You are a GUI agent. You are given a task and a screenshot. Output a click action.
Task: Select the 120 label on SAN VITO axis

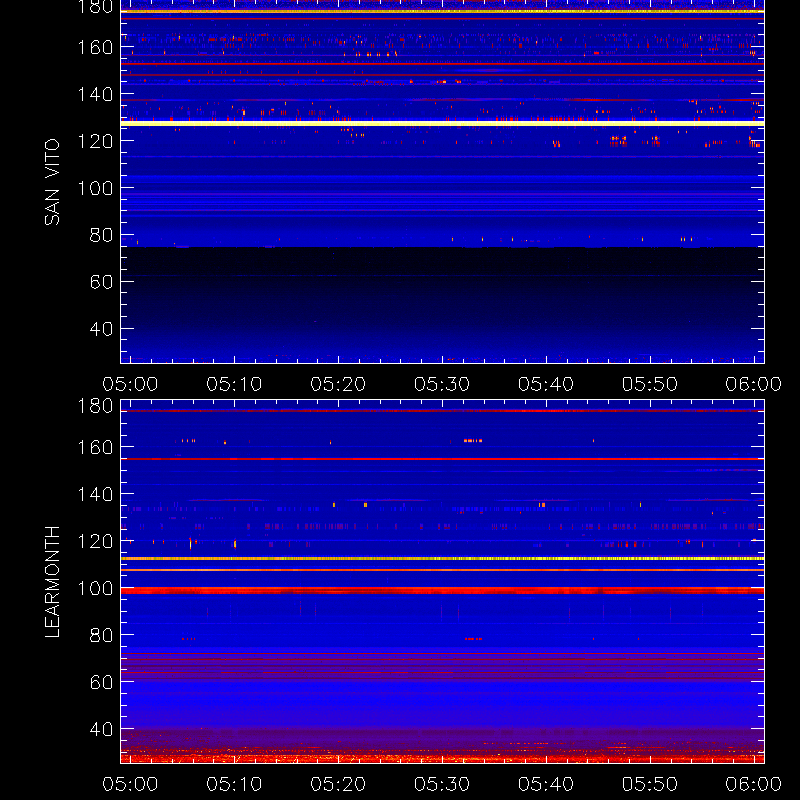(95, 141)
